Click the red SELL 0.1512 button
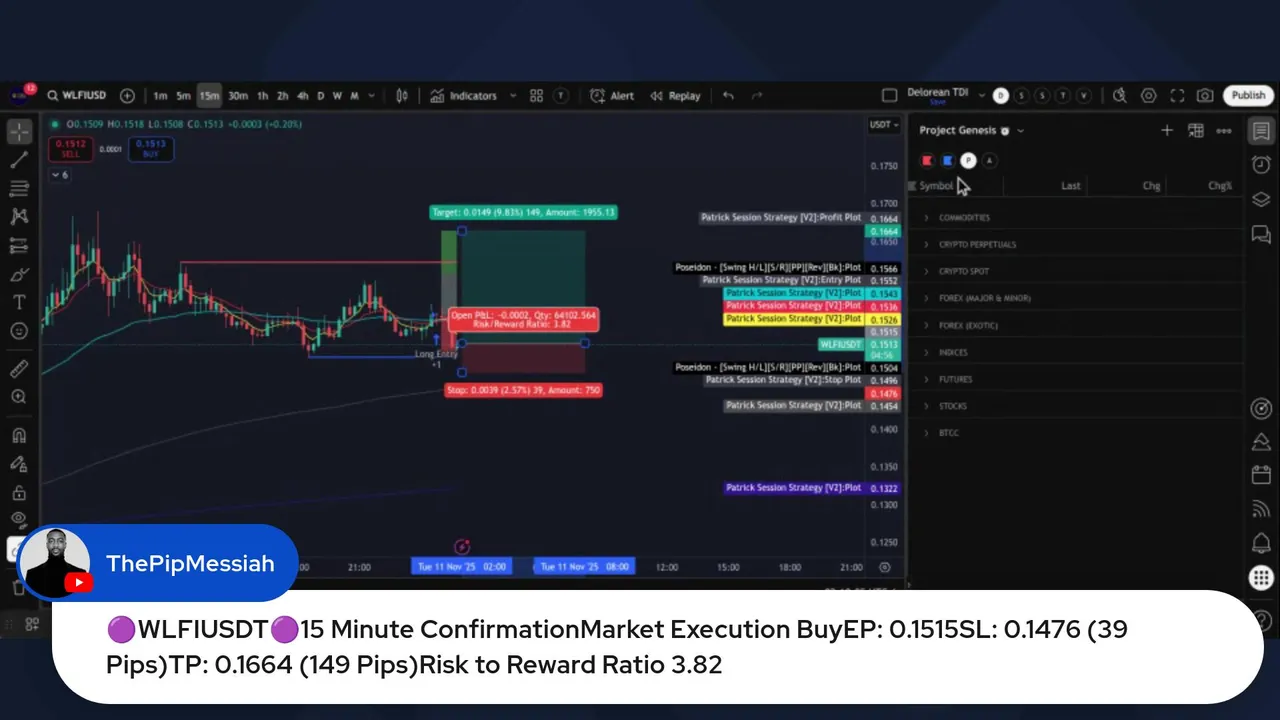 71,149
